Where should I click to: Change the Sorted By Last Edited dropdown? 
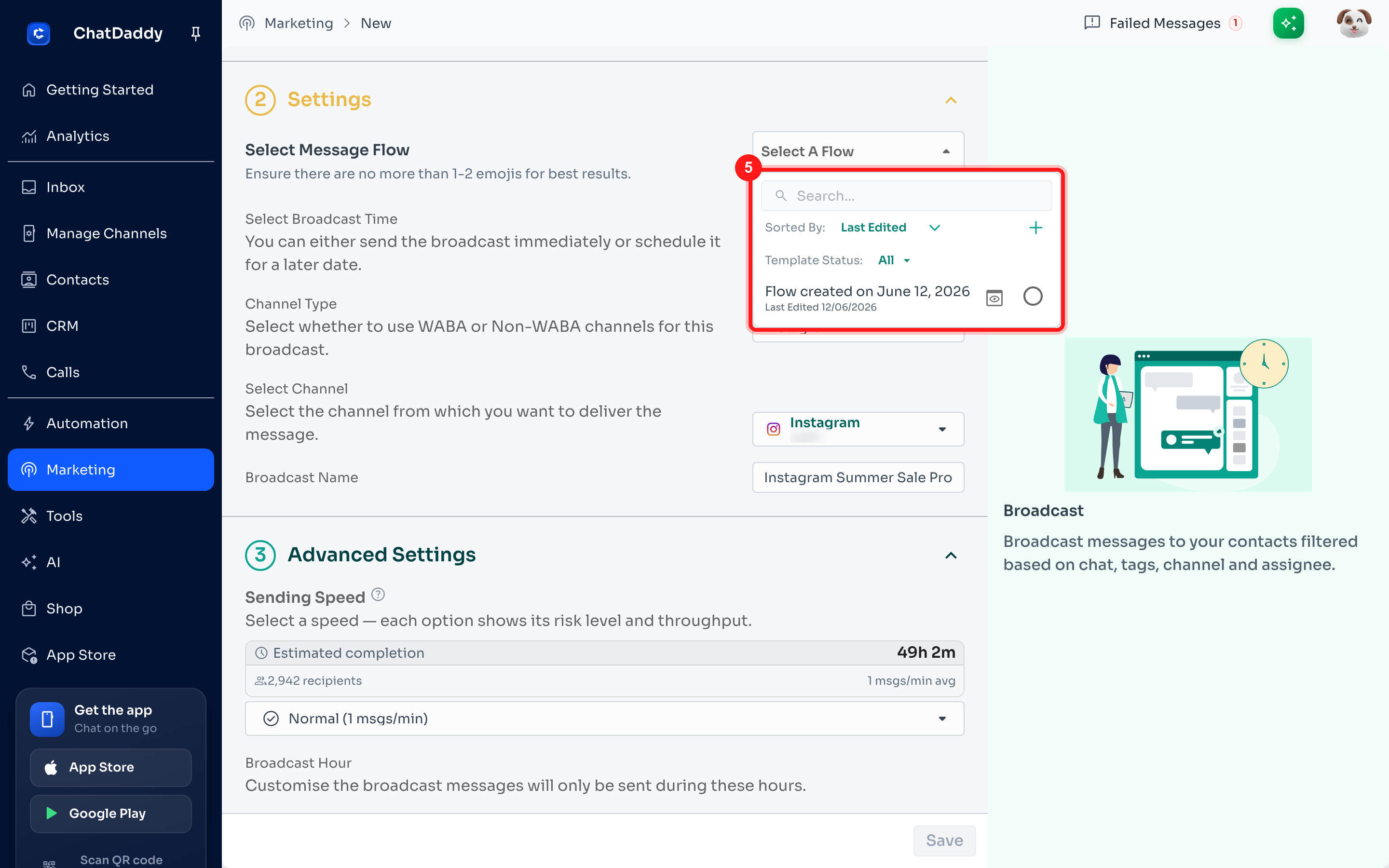[x=890, y=227]
